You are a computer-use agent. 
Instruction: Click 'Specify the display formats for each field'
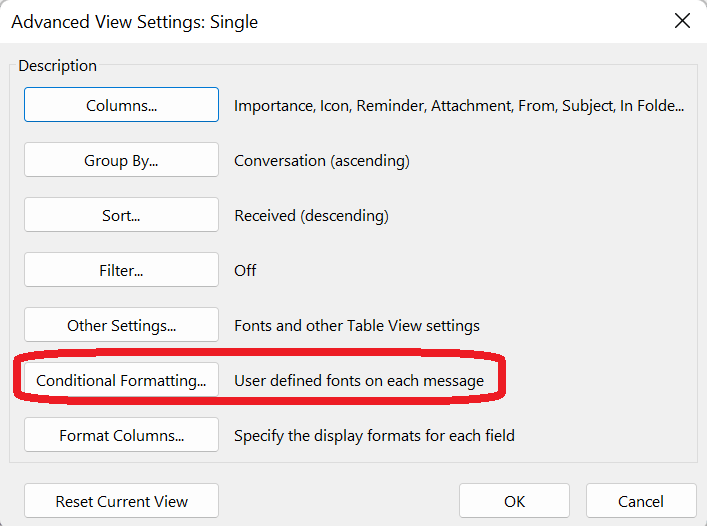[374, 435]
